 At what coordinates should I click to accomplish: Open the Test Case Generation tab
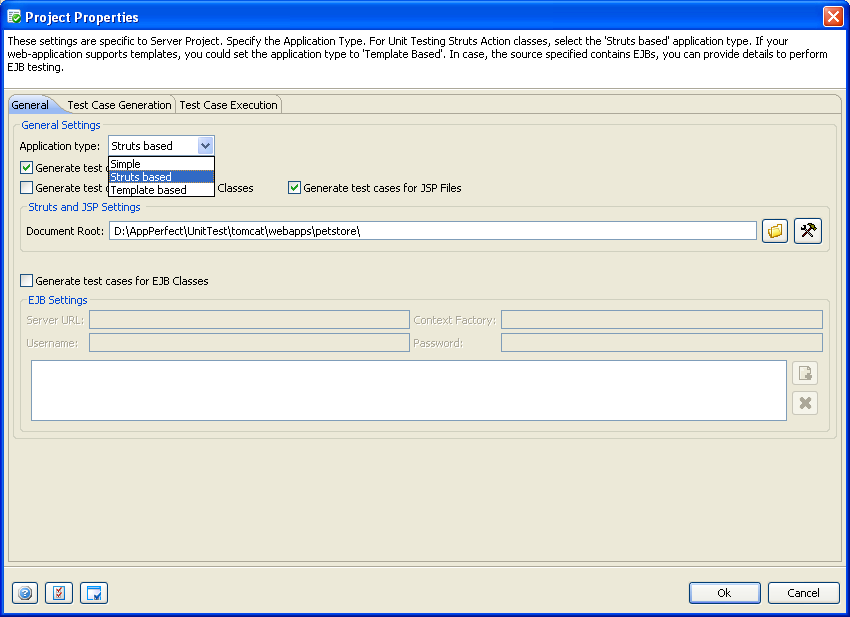click(119, 105)
